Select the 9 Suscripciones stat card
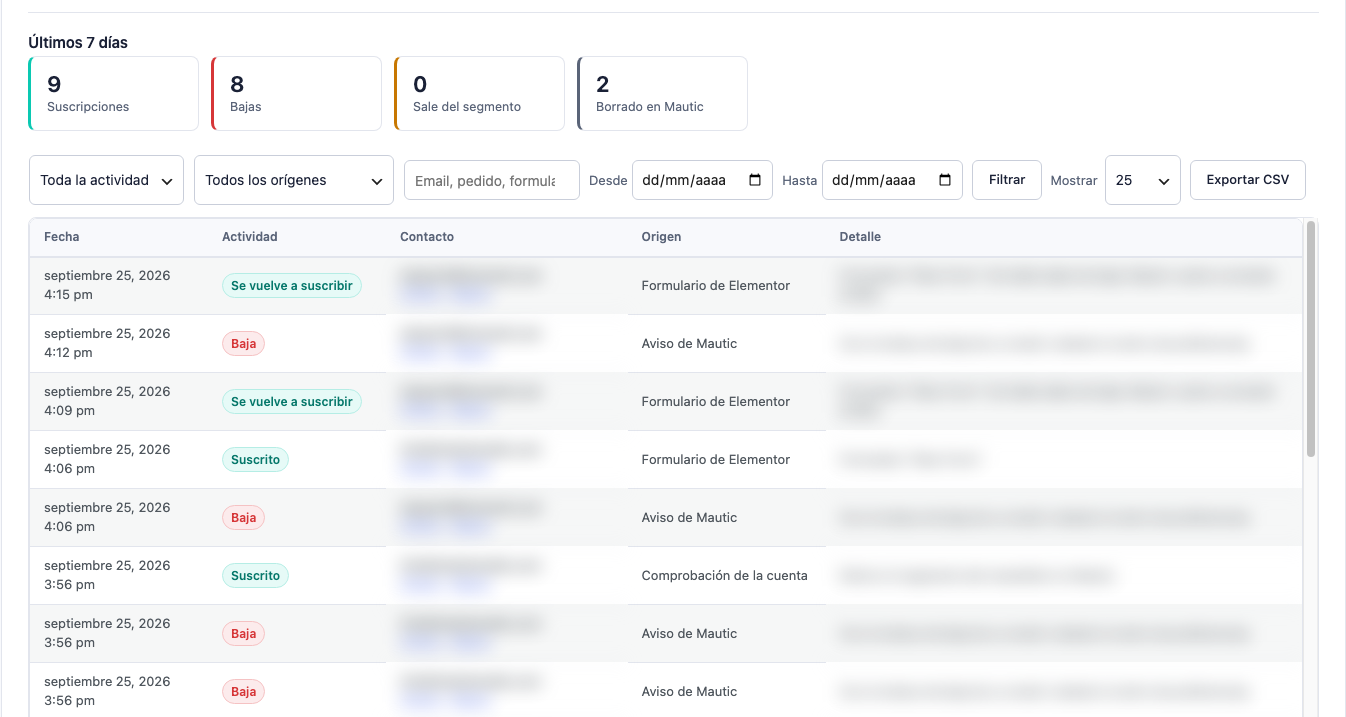This screenshot has height=717, width=1346. pos(113,93)
